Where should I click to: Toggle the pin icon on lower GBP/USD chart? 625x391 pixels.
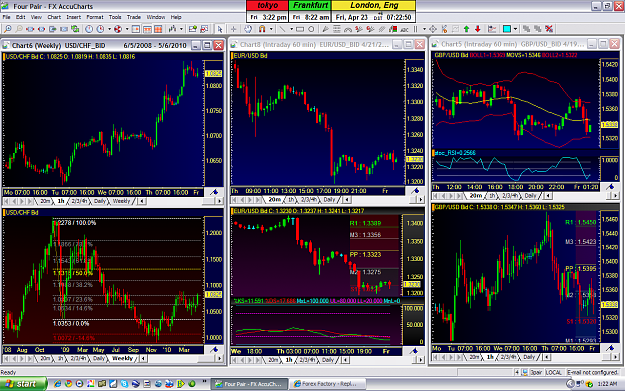[x=610, y=348]
